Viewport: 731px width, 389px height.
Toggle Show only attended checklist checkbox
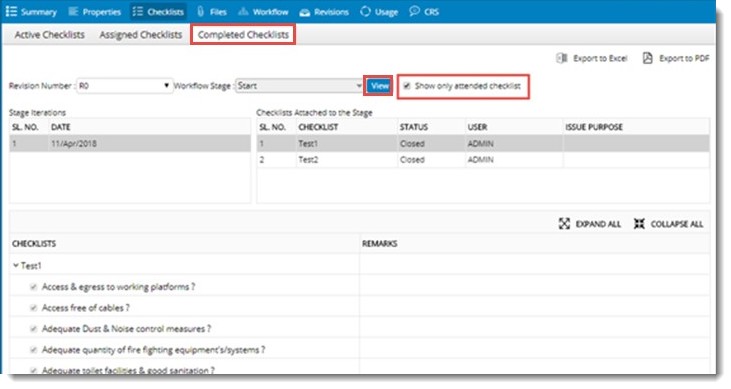pyautogui.click(x=407, y=86)
